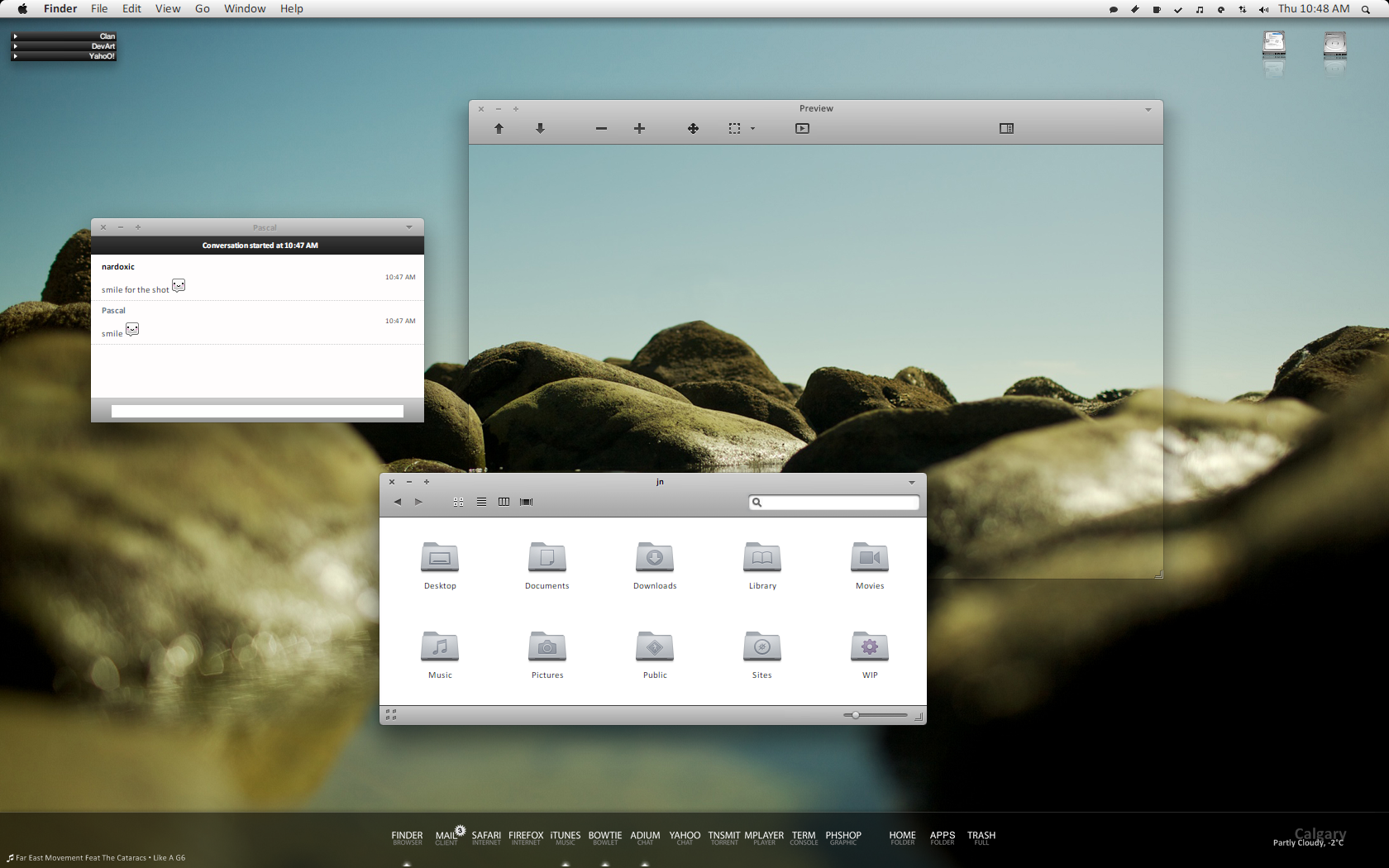The width and height of the screenshot is (1389, 868).
Task: Open the Apple menu
Action: (x=22, y=9)
